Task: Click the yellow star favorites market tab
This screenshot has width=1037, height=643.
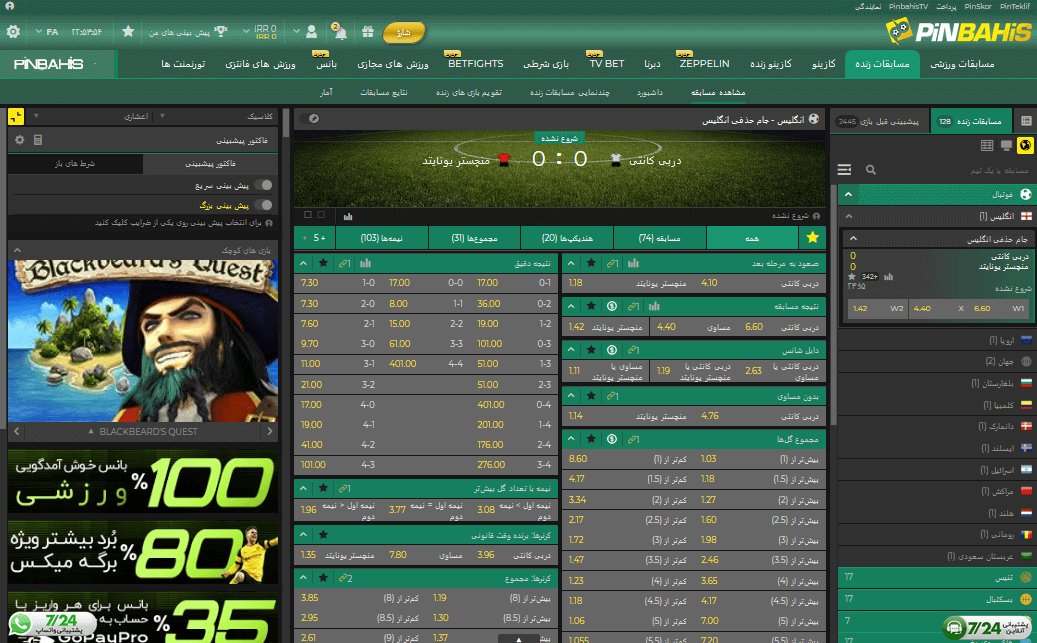Action: (812, 237)
